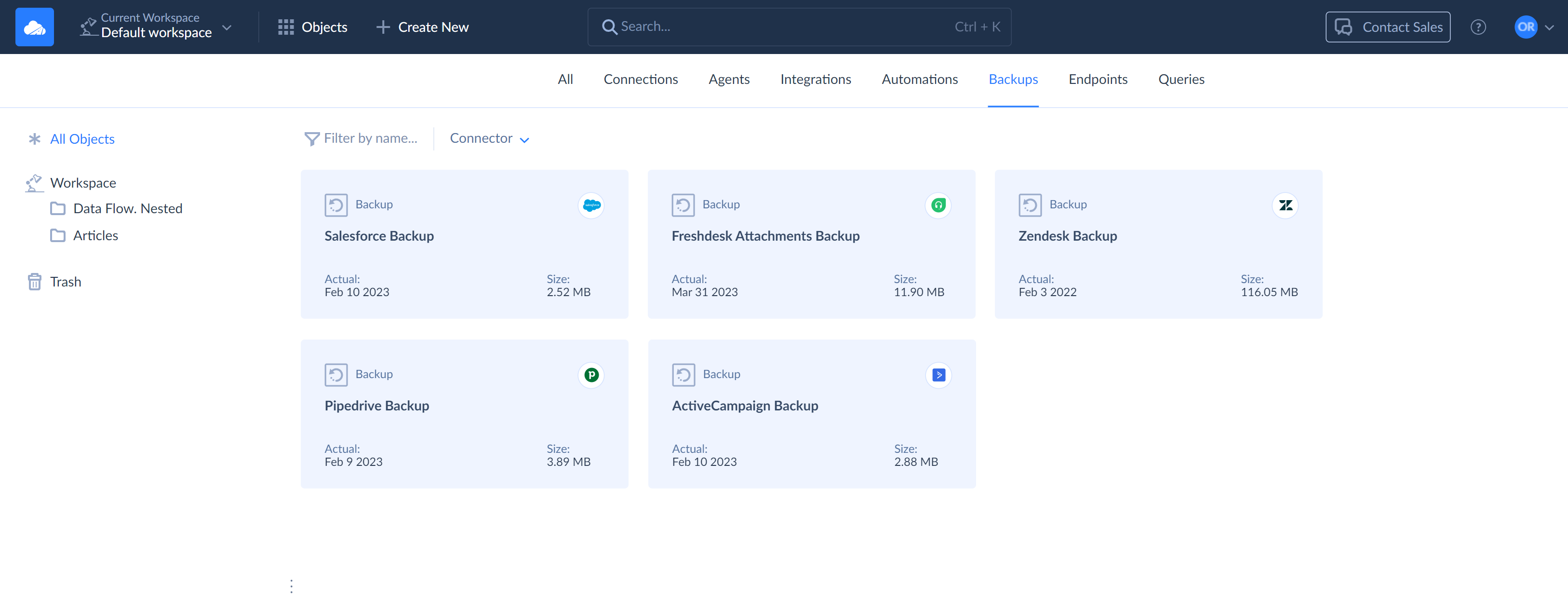This screenshot has height=599, width=1568.
Task: Click the ActiveCampaign connector logo
Action: [x=938, y=375]
